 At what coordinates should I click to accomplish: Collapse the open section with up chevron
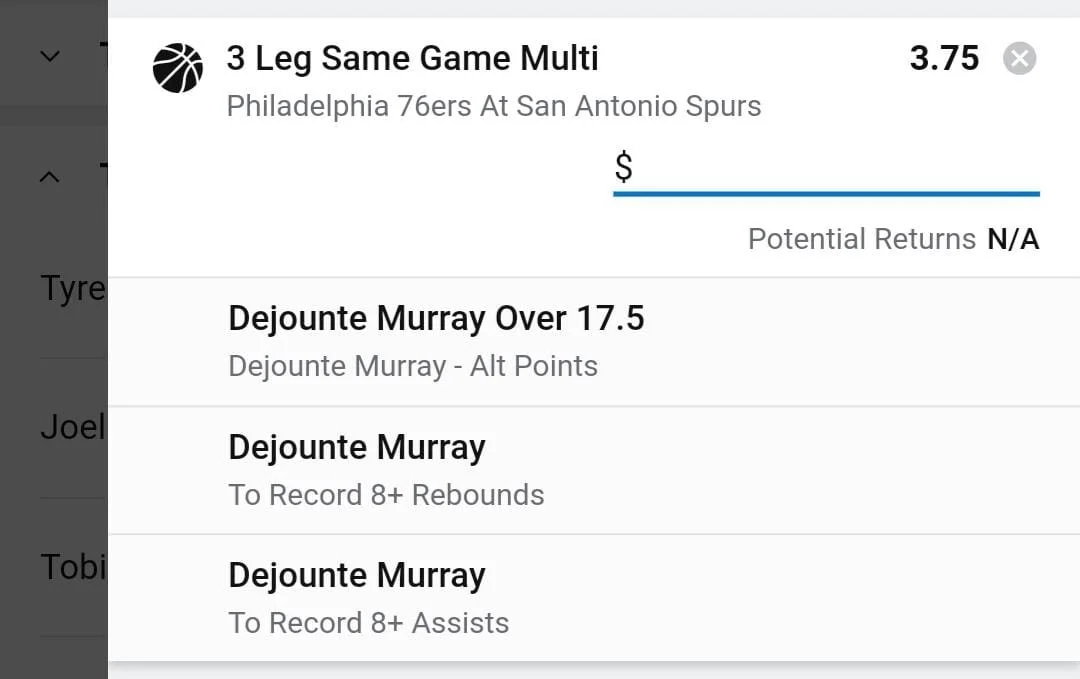[50, 177]
